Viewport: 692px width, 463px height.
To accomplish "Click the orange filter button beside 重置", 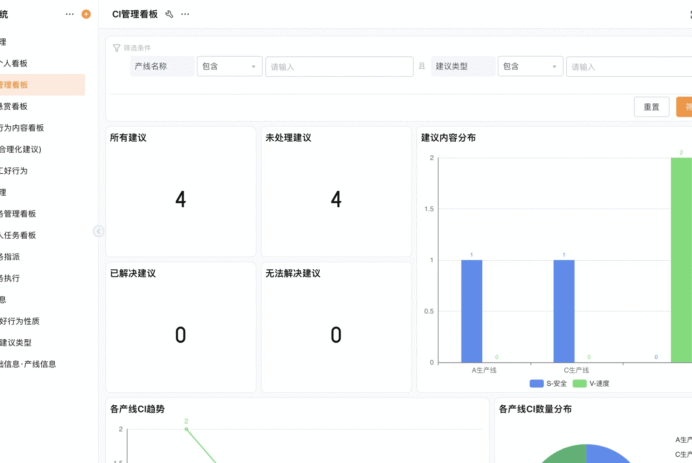I will click(684, 107).
